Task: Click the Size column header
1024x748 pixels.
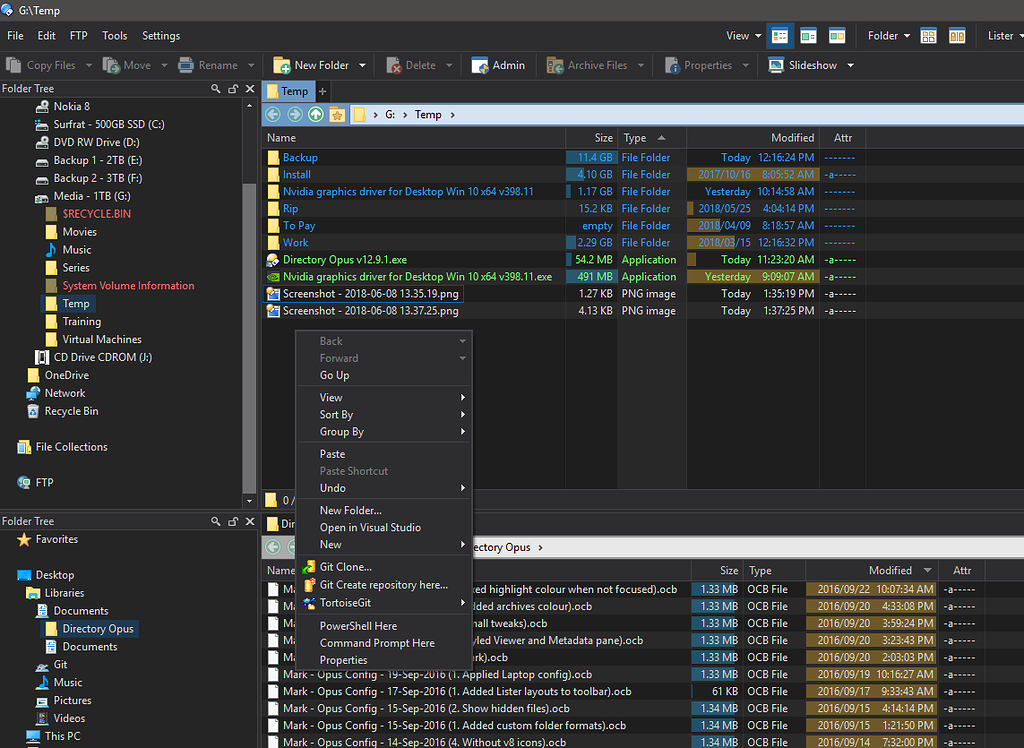Action: [x=603, y=138]
